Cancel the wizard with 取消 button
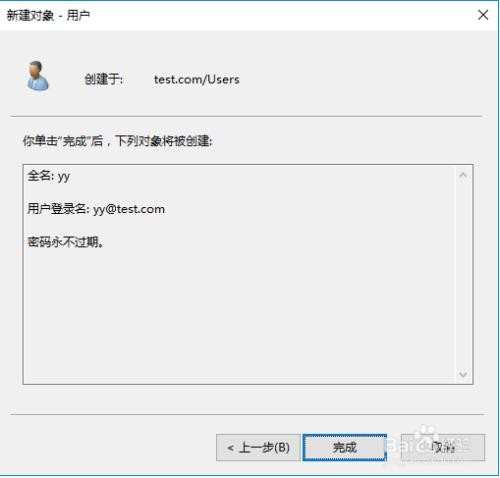Viewport: 500px width, 478px height. point(443,447)
